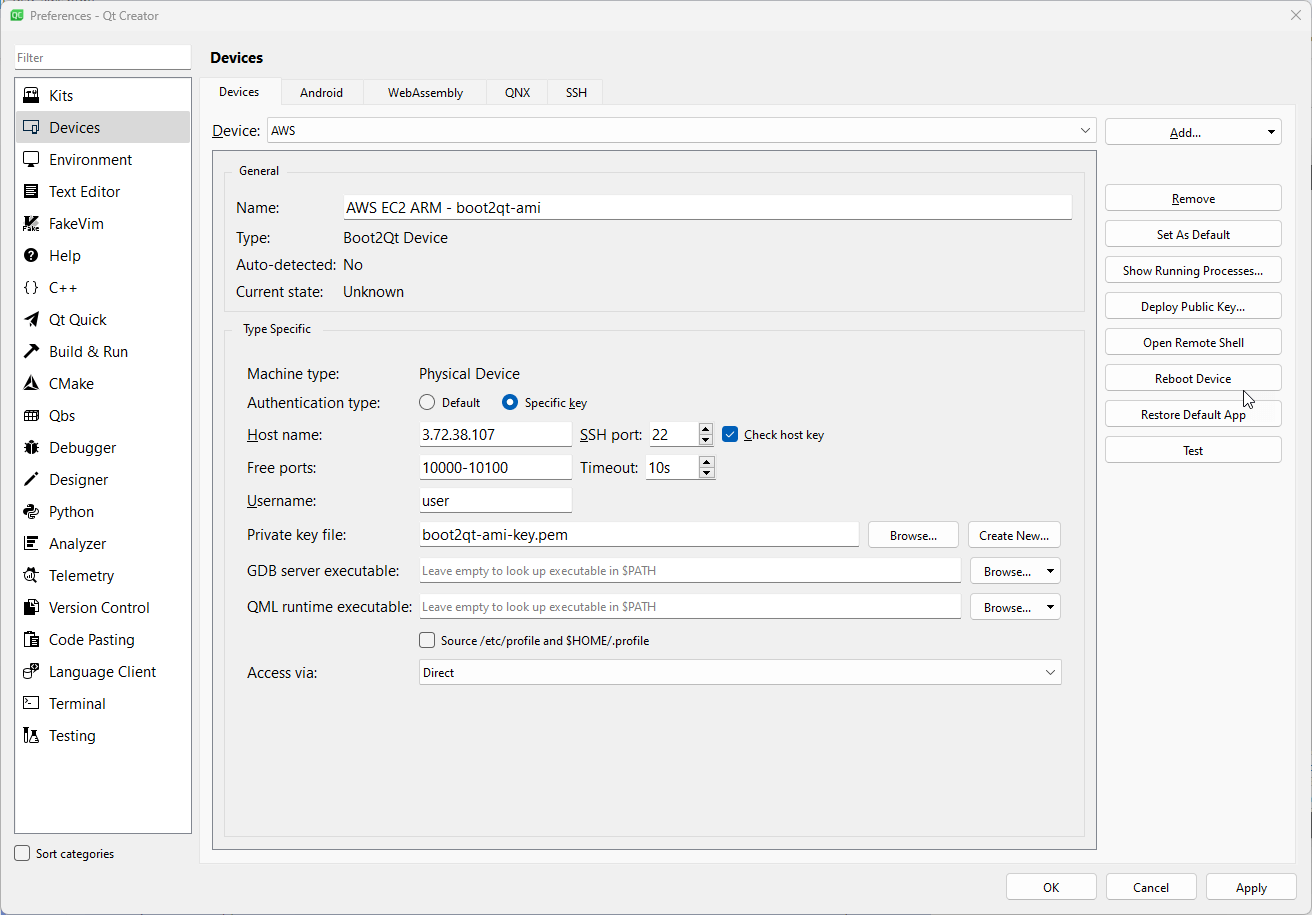This screenshot has height=915, width=1312.
Task: Expand the Device combo box
Action: click(1085, 131)
